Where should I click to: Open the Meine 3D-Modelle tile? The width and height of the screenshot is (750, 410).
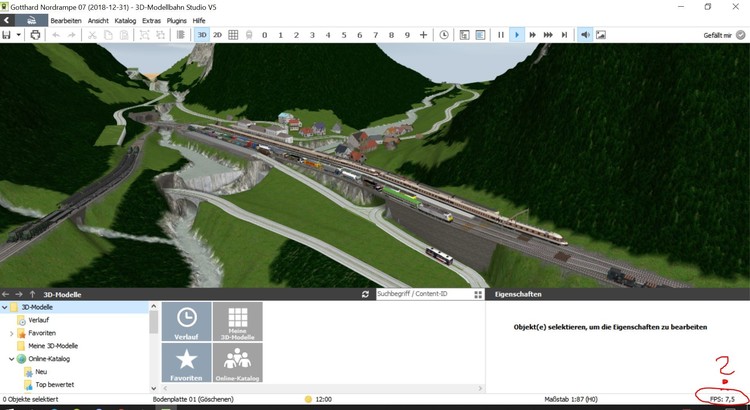237,322
